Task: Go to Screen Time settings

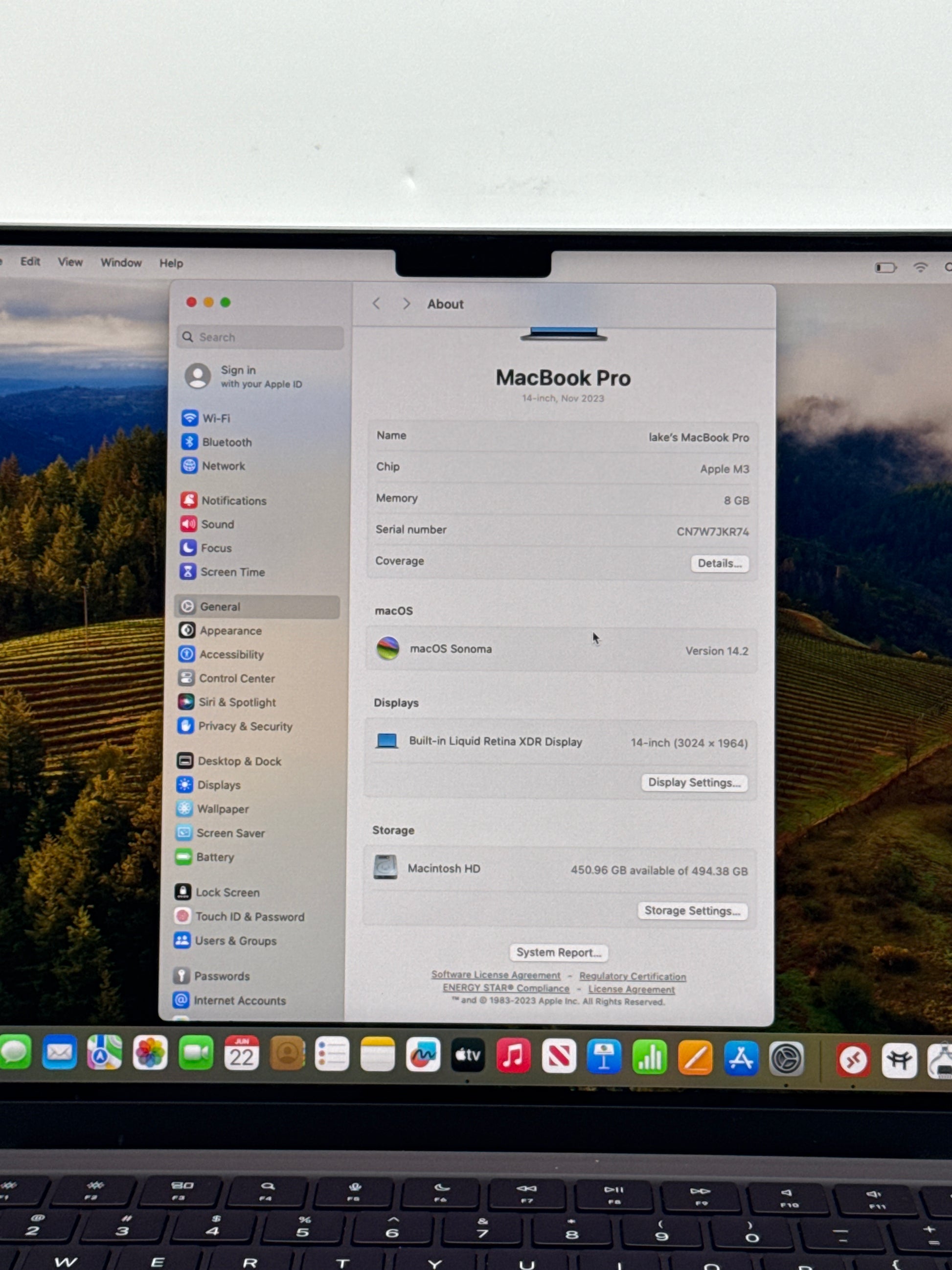Action: (232, 572)
